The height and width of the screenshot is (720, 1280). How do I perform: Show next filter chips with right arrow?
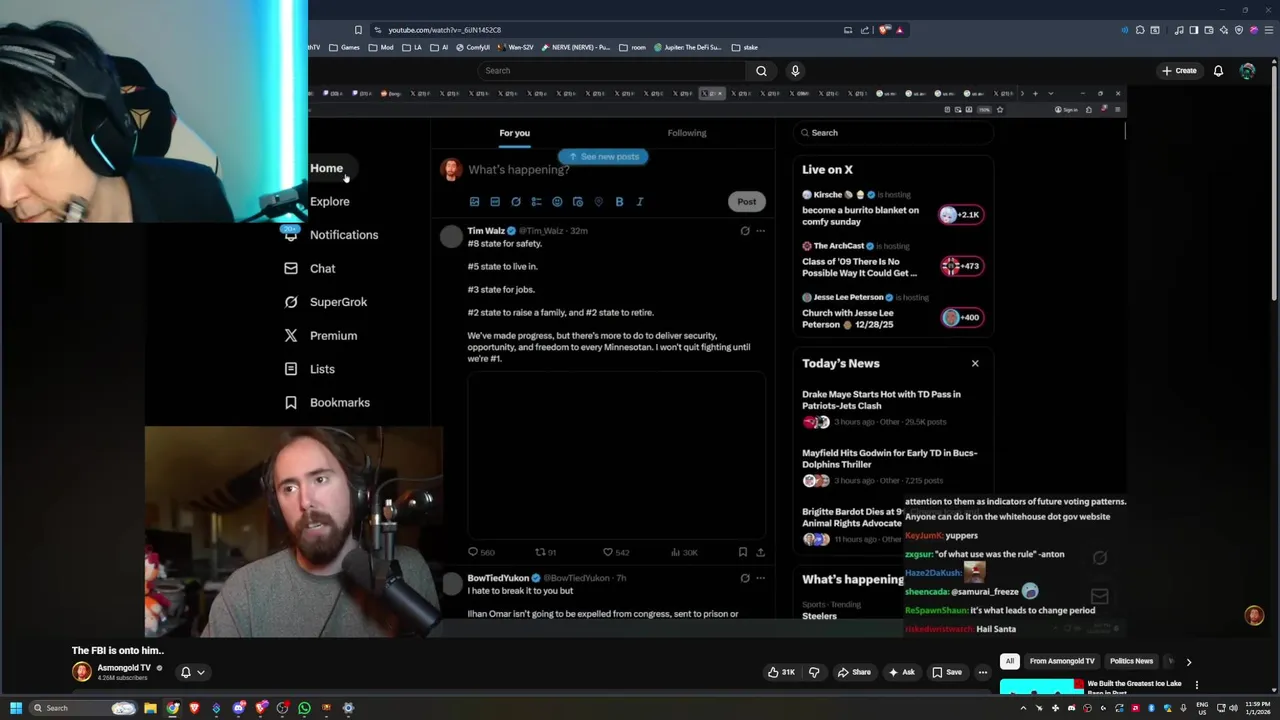click(x=1188, y=661)
